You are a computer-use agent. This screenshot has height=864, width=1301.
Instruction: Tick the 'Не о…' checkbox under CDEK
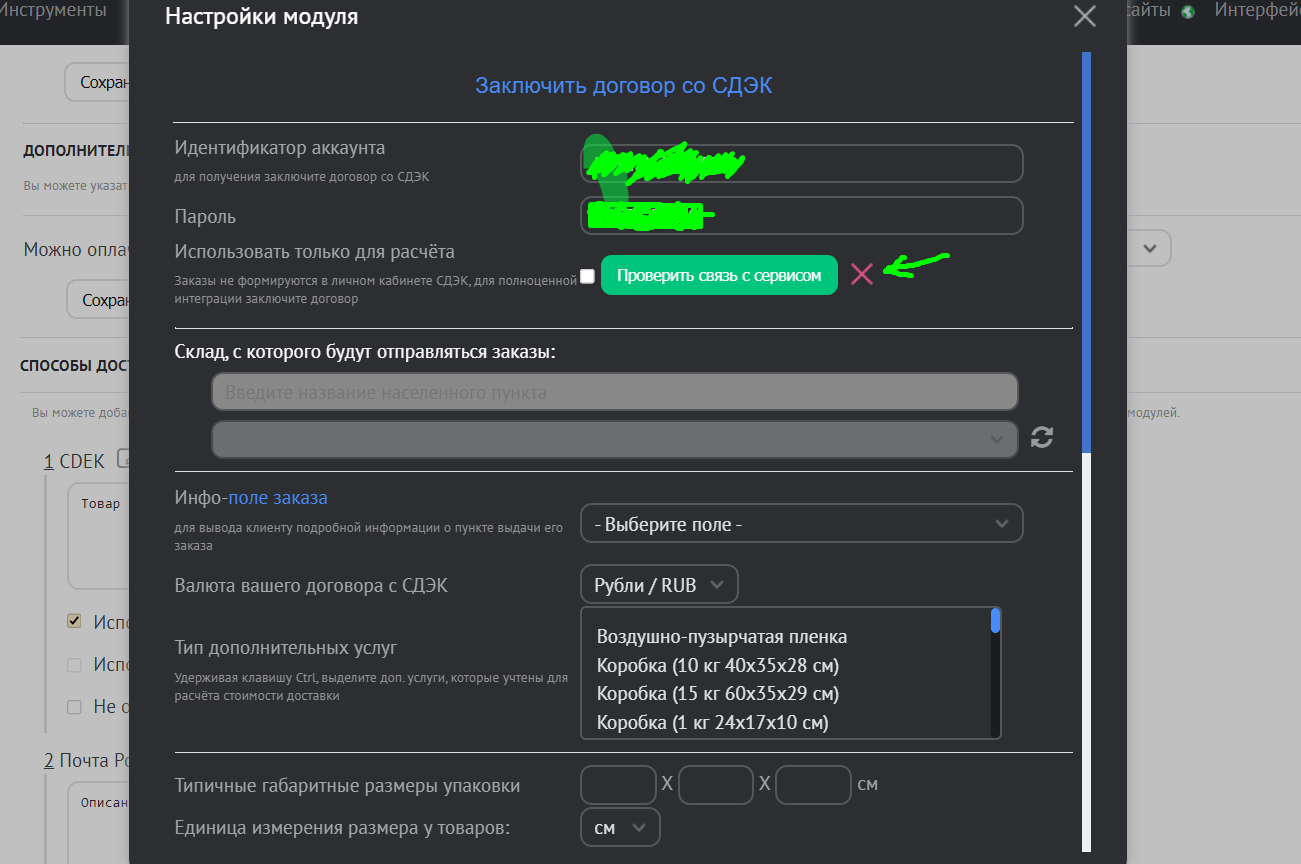click(x=74, y=707)
